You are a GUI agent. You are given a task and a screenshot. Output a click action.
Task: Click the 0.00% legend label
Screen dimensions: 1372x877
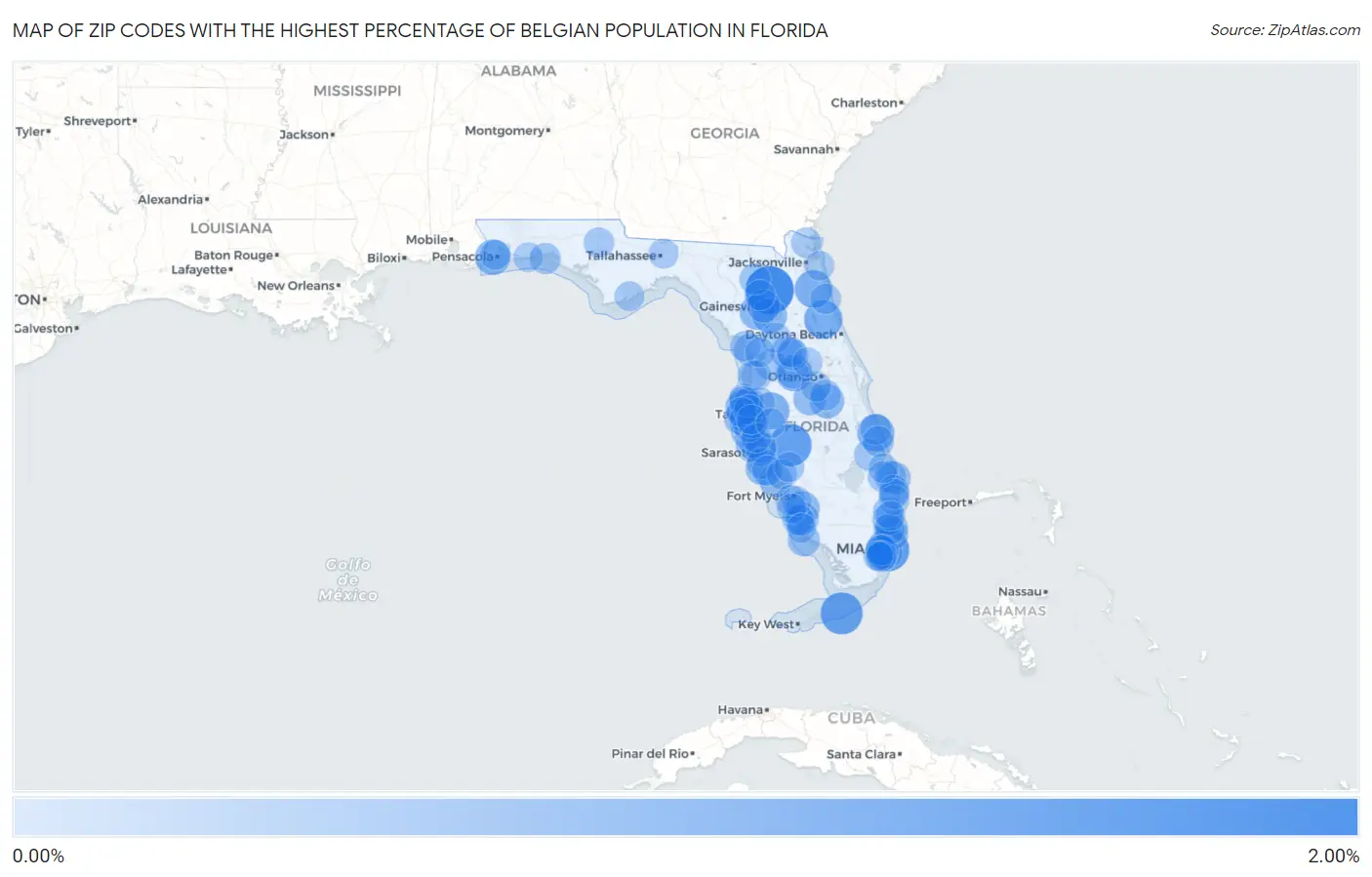pos(38,856)
